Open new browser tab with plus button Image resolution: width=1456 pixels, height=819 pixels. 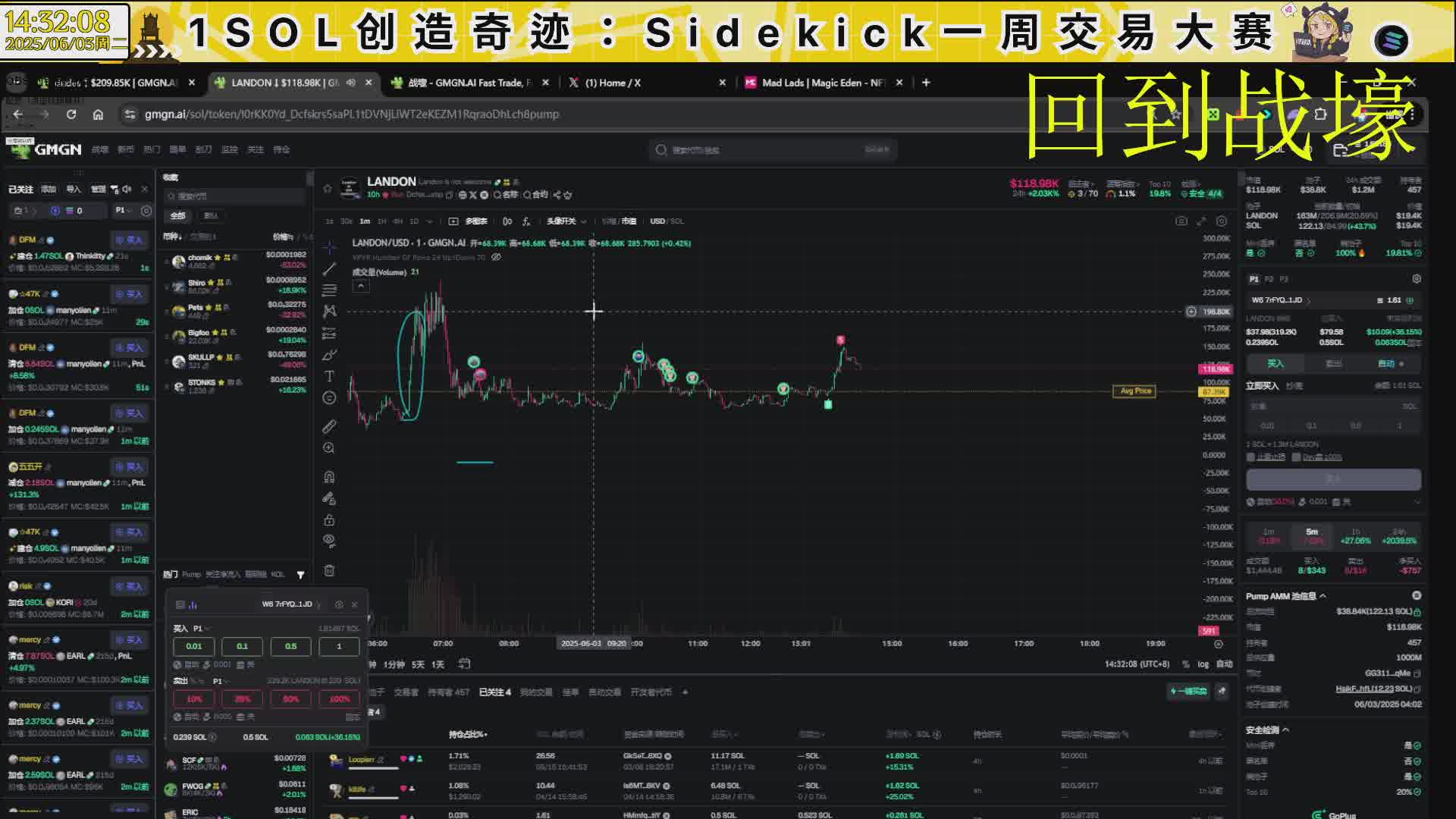click(926, 83)
